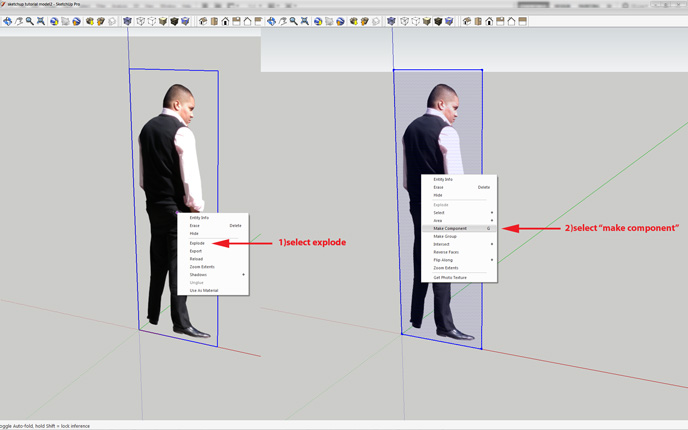688x430 pixels.
Task: Select the Orbit tool in the right screenshot's toolbar
Action: click(x=271, y=21)
